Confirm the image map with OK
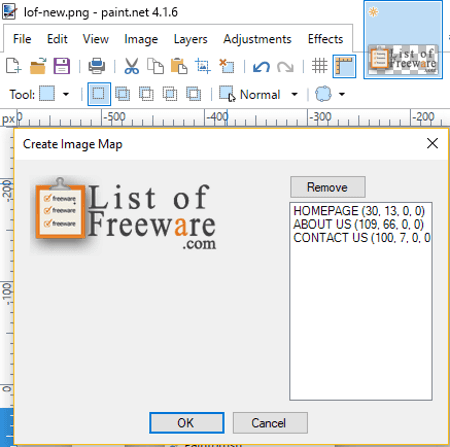The width and height of the screenshot is (450, 447). (187, 423)
